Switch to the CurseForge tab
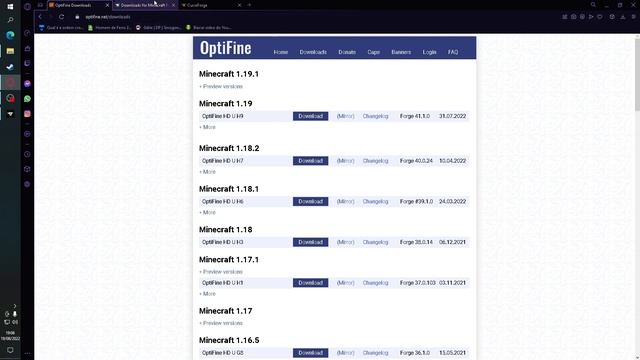This screenshot has width=640, height=360. [211, 5]
